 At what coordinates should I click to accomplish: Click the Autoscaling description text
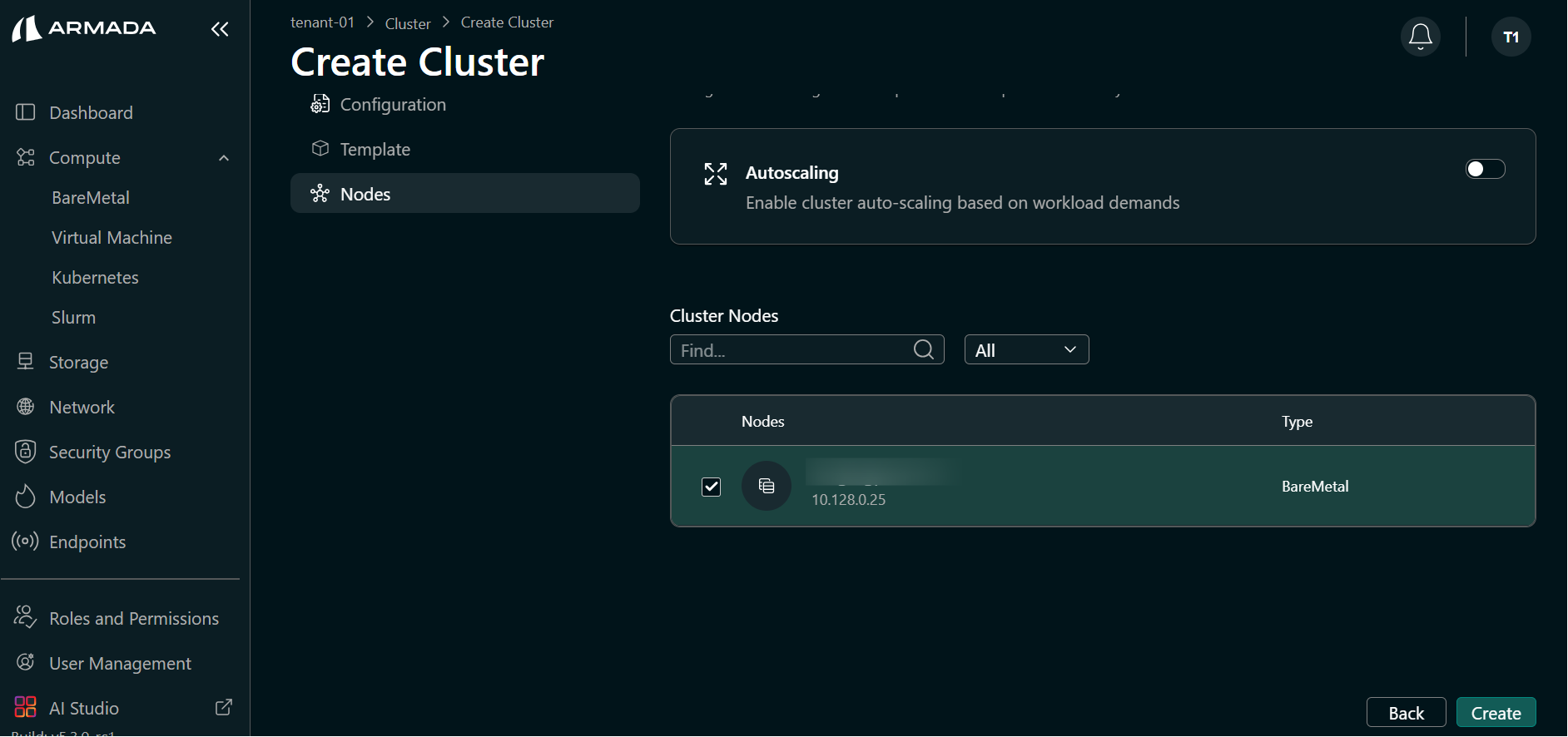point(962,203)
